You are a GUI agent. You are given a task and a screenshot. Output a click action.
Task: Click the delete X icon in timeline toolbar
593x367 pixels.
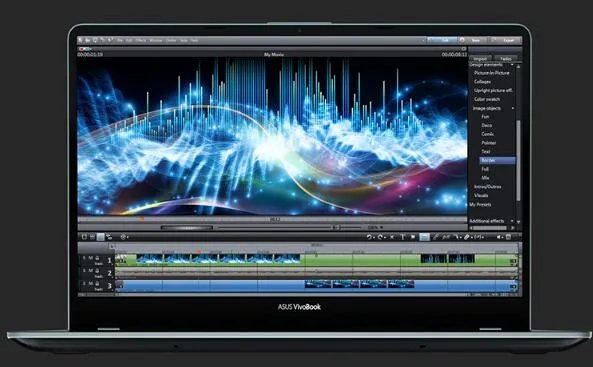392,237
